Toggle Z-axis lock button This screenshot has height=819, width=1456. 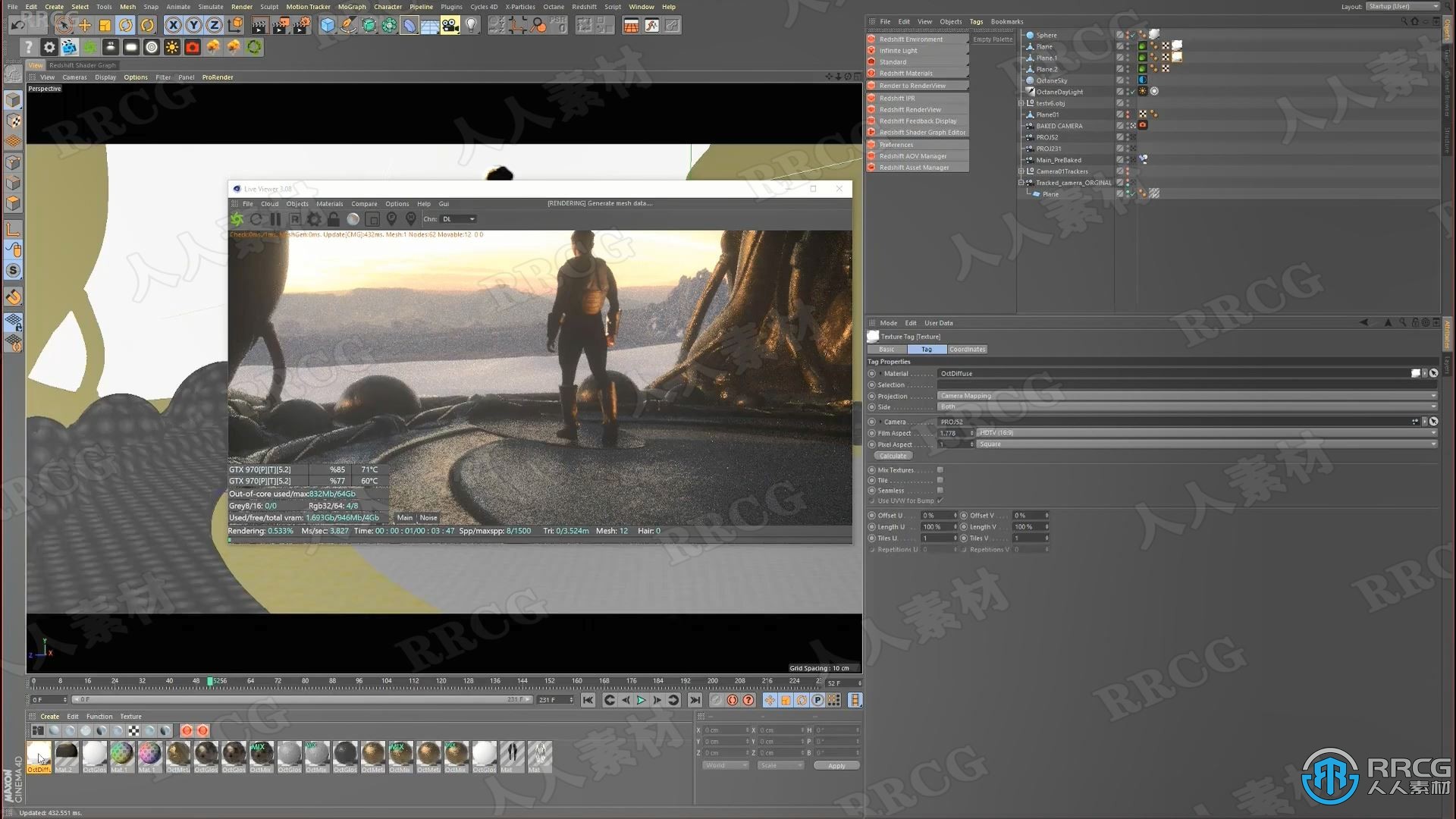click(x=214, y=25)
